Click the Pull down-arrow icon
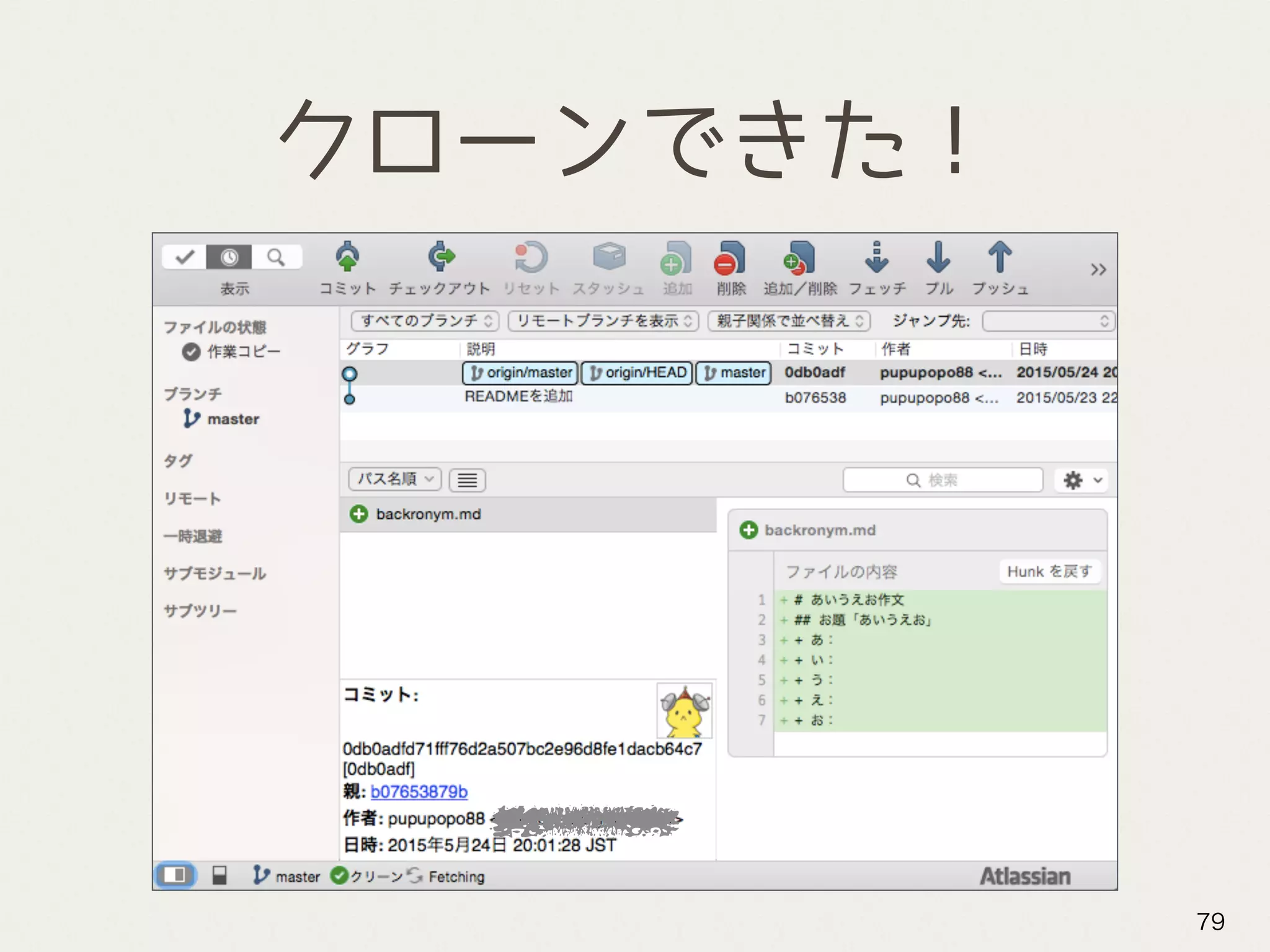Screen dimensions: 1270x952 pos(938,257)
